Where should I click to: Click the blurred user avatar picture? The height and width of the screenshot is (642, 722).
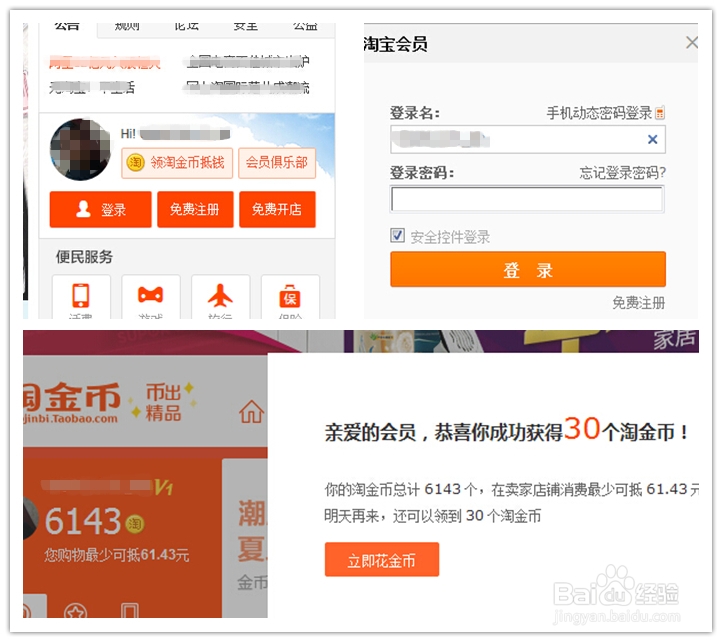(80, 149)
